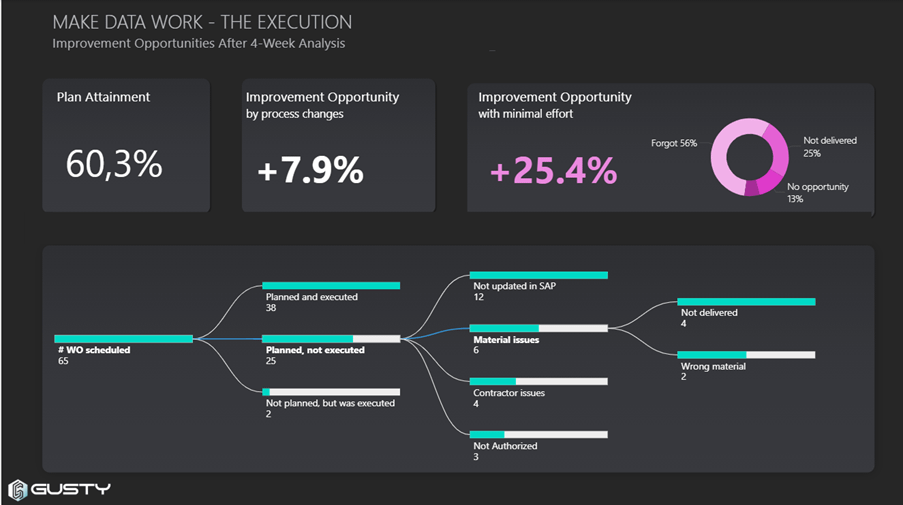903x505 pixels.
Task: Click the Make Data Work title
Action: point(202,22)
